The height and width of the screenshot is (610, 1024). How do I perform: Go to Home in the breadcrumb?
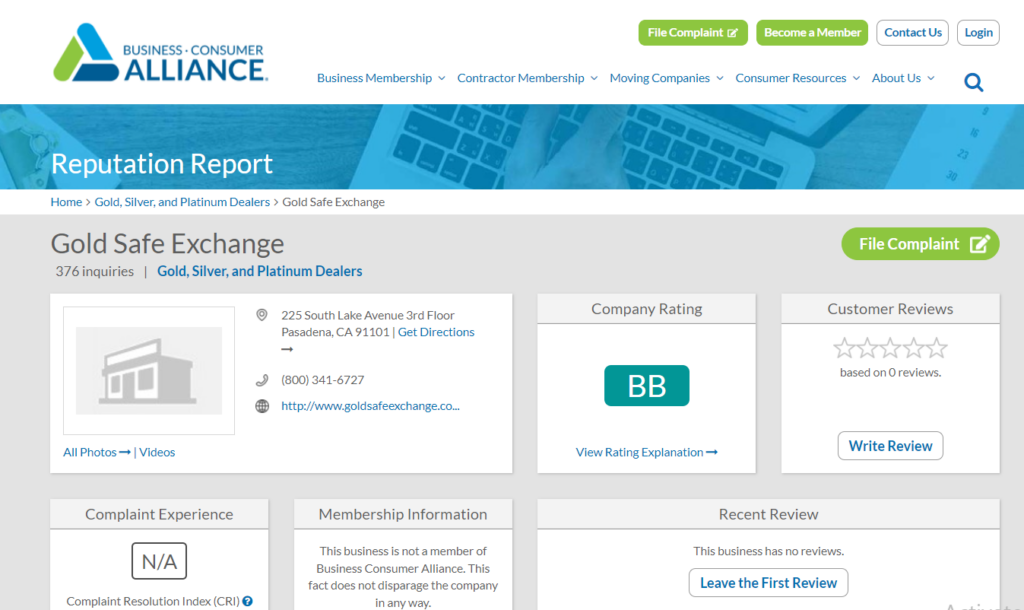tap(67, 202)
